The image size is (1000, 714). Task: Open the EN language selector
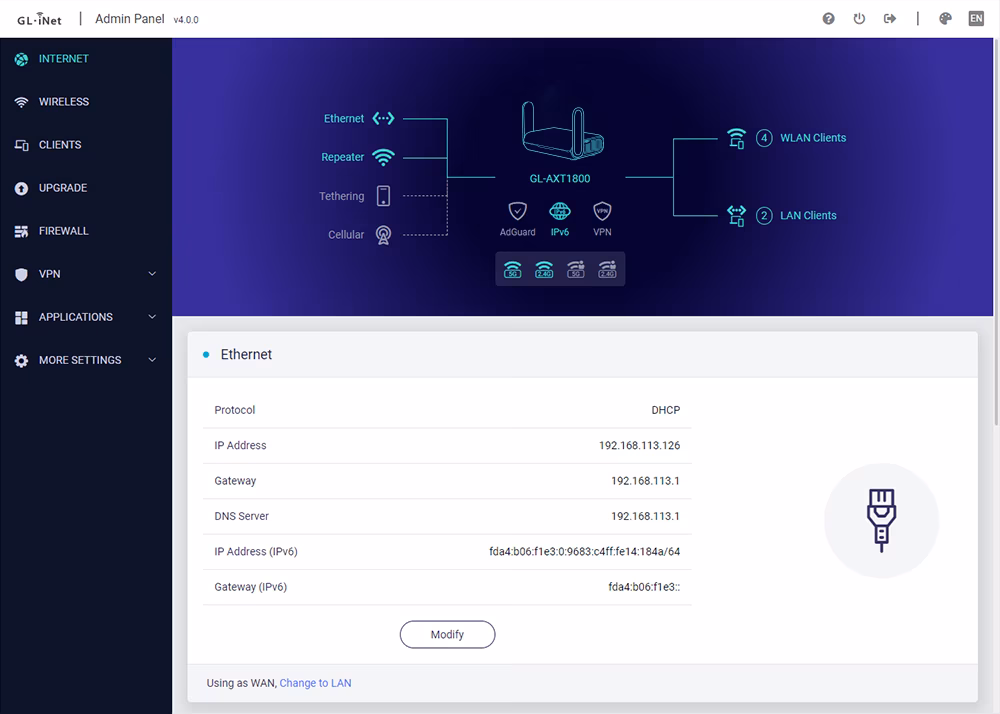pyautogui.click(x=976, y=19)
